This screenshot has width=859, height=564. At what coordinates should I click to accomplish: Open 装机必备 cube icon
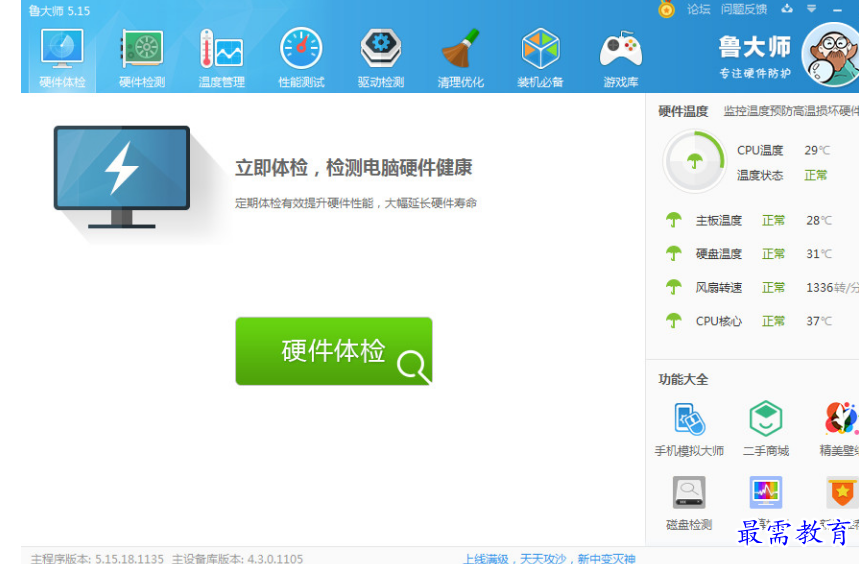pyautogui.click(x=540, y=48)
